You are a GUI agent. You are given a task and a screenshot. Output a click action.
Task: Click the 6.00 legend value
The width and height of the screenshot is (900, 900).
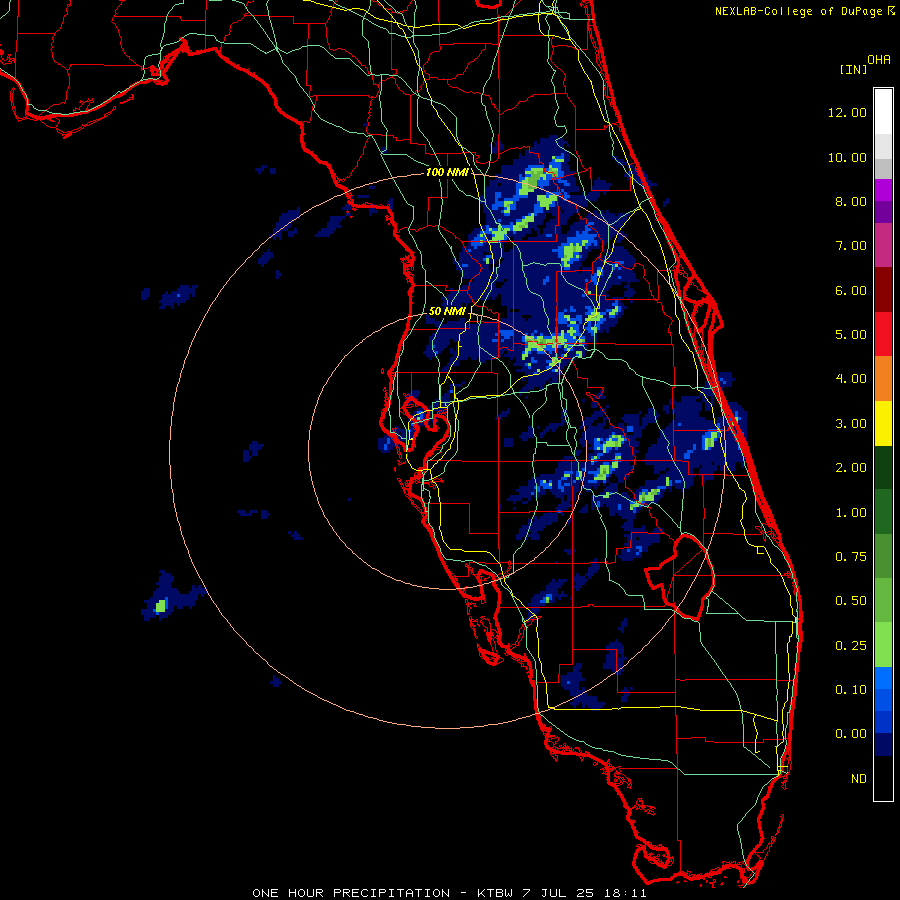pos(851,290)
